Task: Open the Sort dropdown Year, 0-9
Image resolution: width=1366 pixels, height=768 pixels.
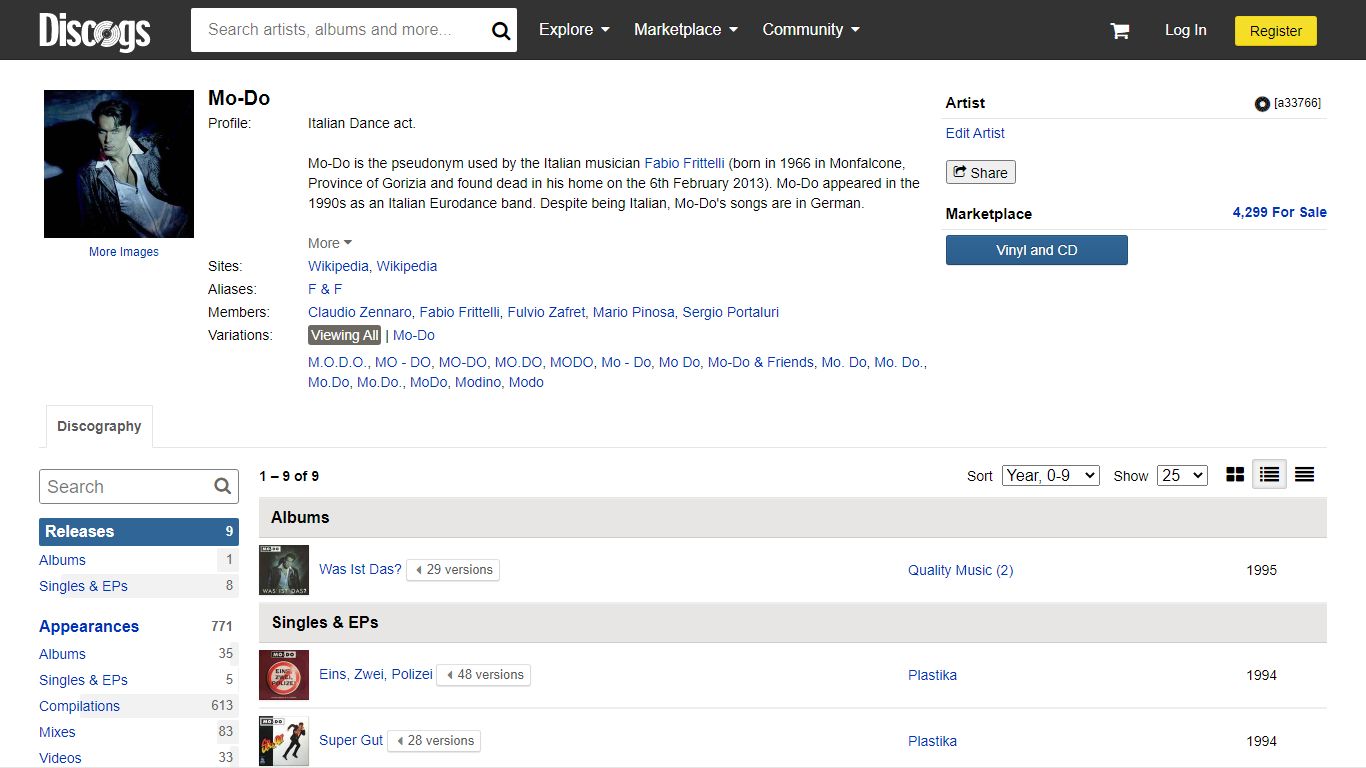Action: (1051, 476)
